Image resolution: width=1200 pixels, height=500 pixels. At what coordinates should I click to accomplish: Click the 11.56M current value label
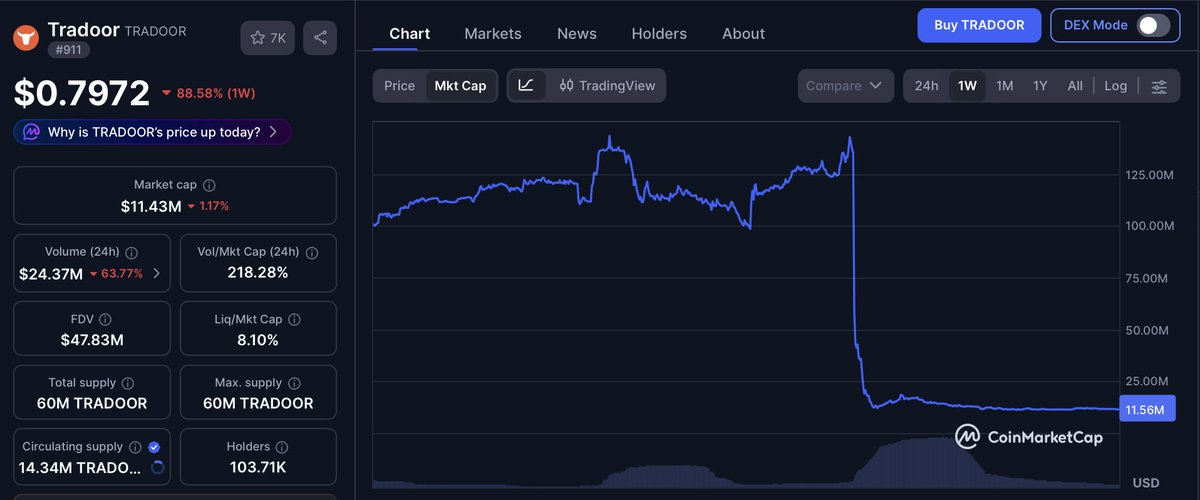(1146, 409)
